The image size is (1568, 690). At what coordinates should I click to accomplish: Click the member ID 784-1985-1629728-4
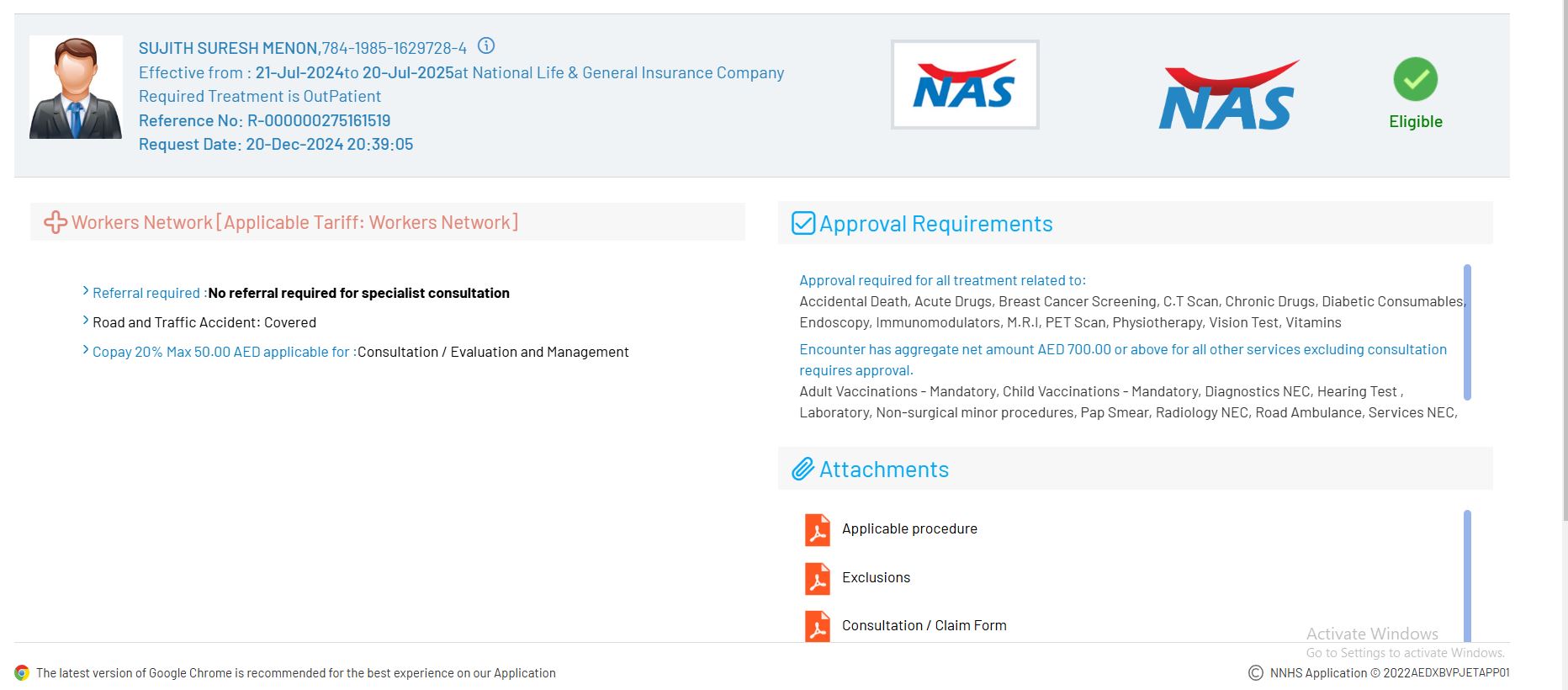point(395,48)
